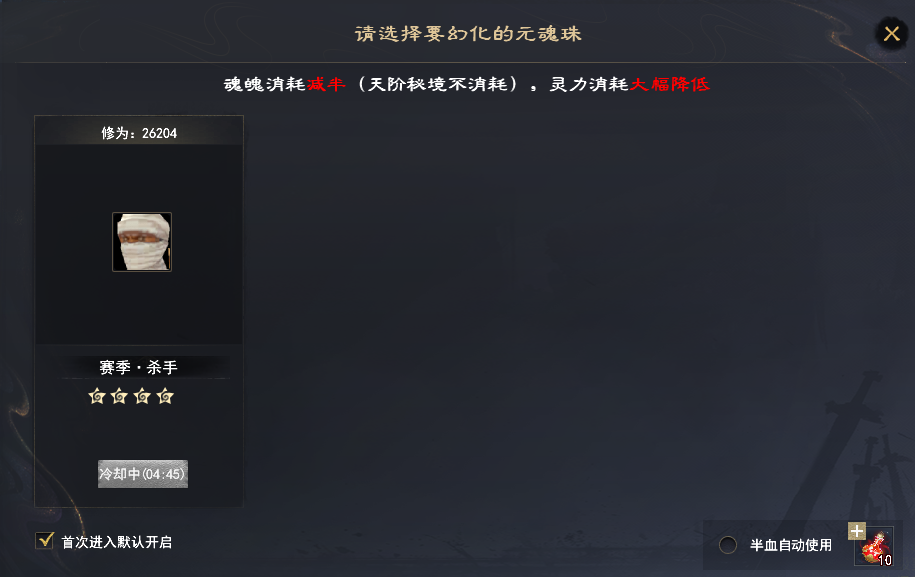Select the masked assassin portrait
Screen dimensions: 915x577
tap(142, 242)
